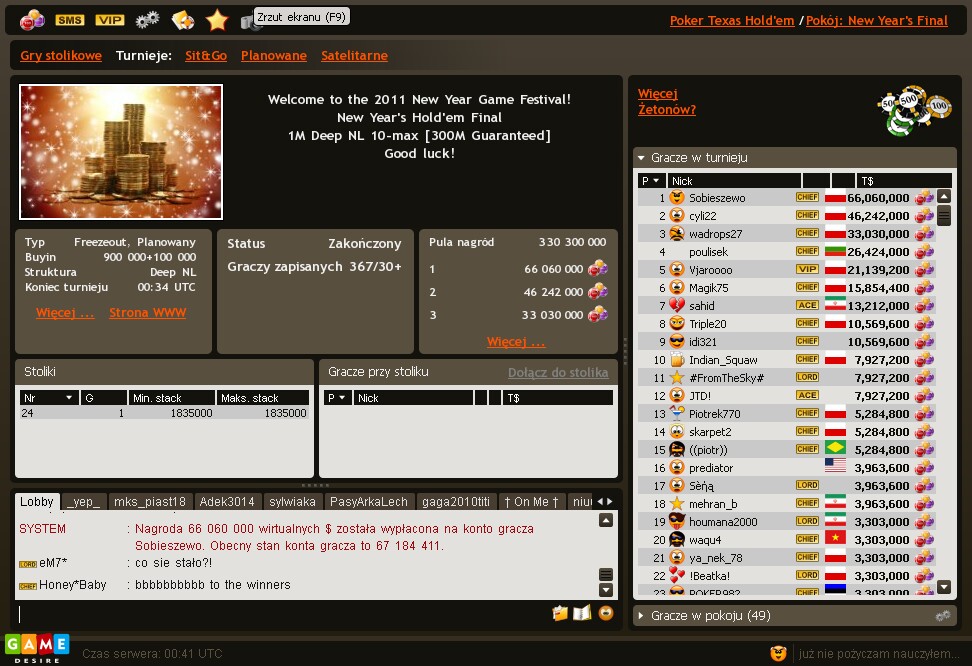Click the gold star favorites icon
The width and height of the screenshot is (972, 666).
pos(217,20)
